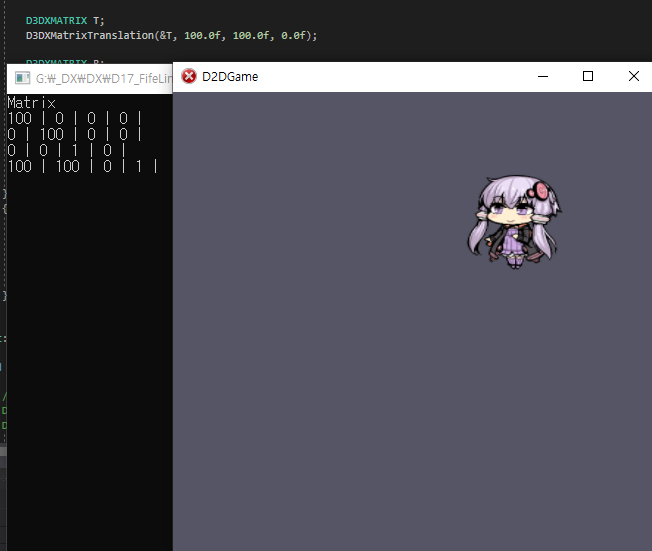
Task: Click console row '0 | 100 | 0 | 0 |'
Action: pos(75,134)
